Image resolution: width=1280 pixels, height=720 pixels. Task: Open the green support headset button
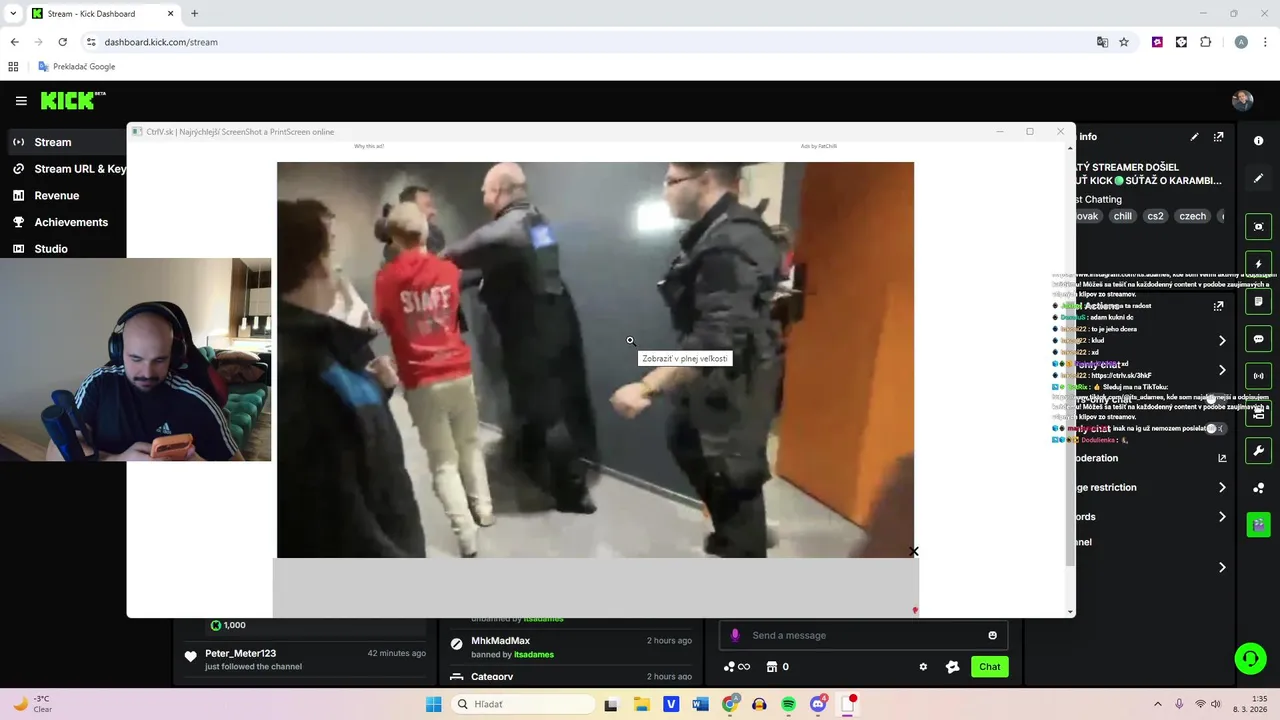pos(1250,658)
